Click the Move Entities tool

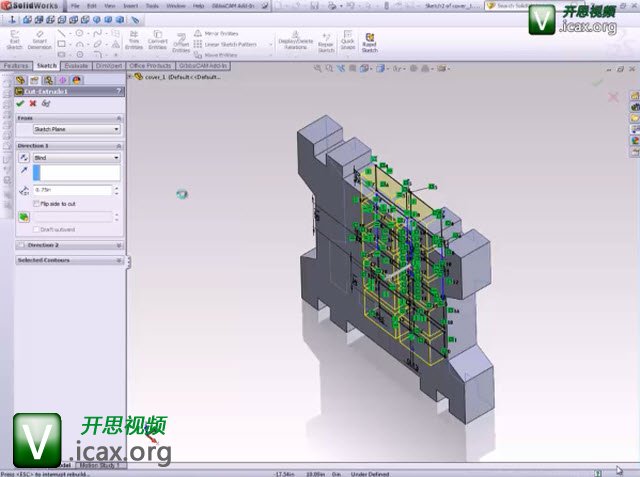pos(216,55)
